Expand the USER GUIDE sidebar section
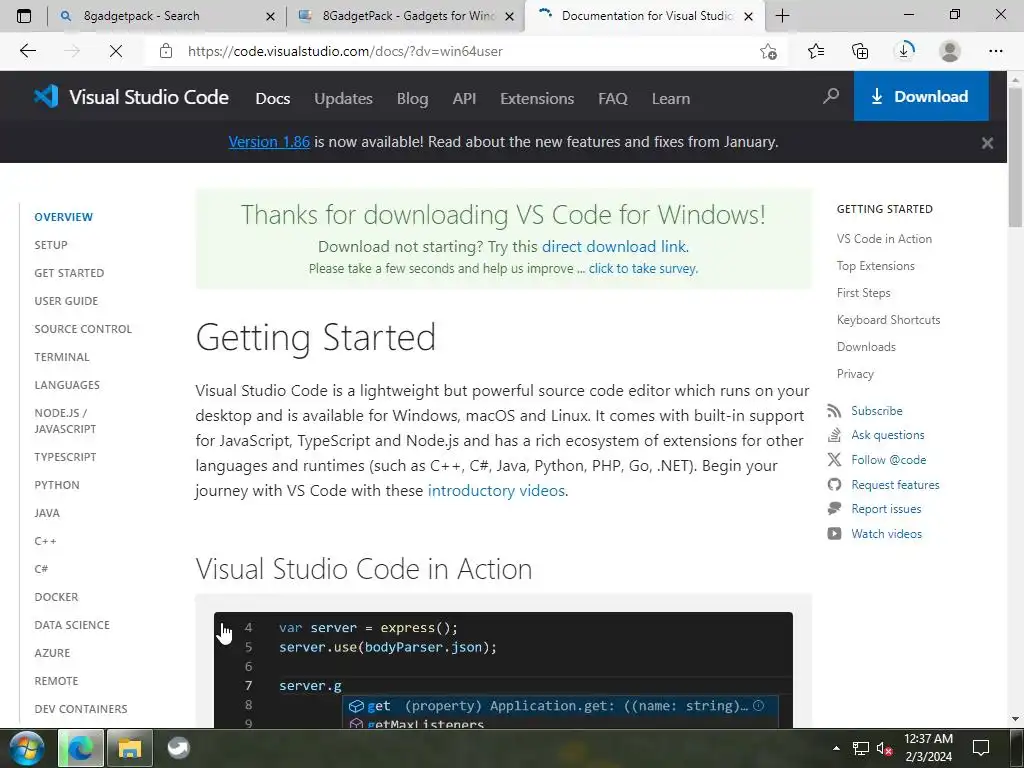The image size is (1024, 768). pos(66,301)
